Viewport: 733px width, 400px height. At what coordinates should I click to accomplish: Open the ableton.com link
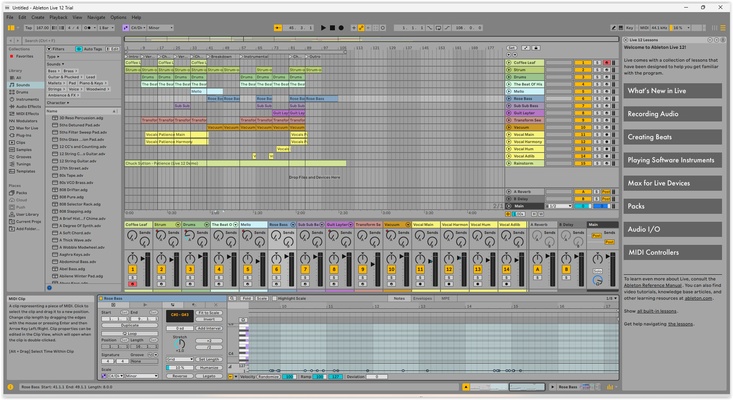click(x=698, y=298)
